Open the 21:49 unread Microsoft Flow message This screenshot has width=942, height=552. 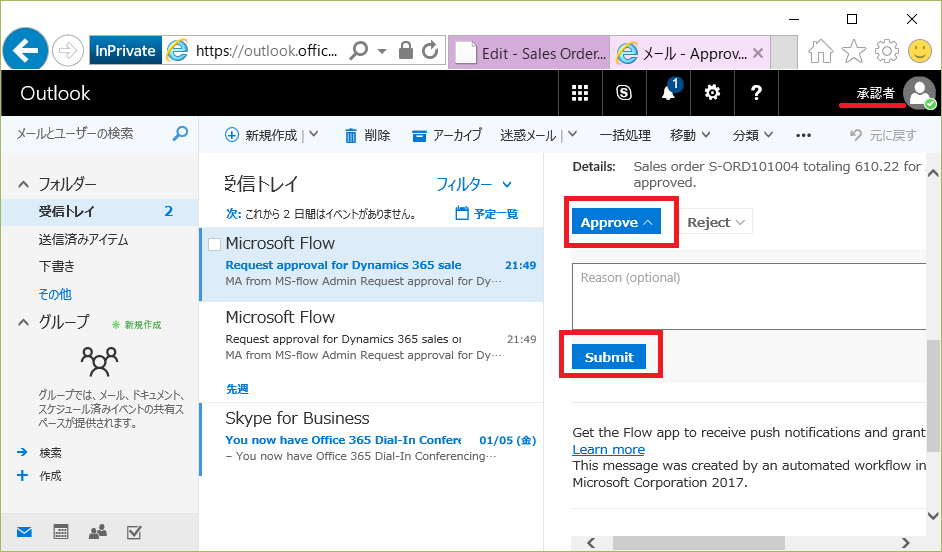[x=371, y=264]
